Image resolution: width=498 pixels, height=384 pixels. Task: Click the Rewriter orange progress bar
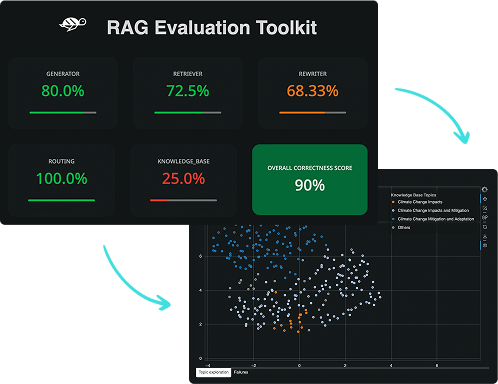(313, 113)
